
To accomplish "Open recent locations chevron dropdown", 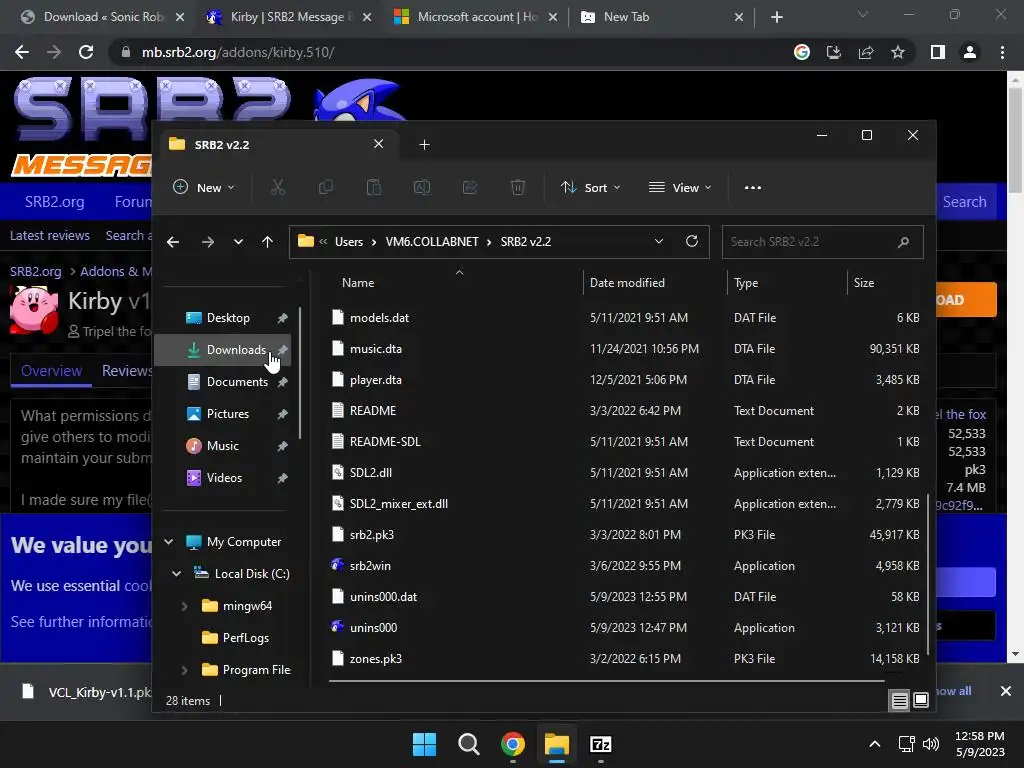I will [238, 242].
